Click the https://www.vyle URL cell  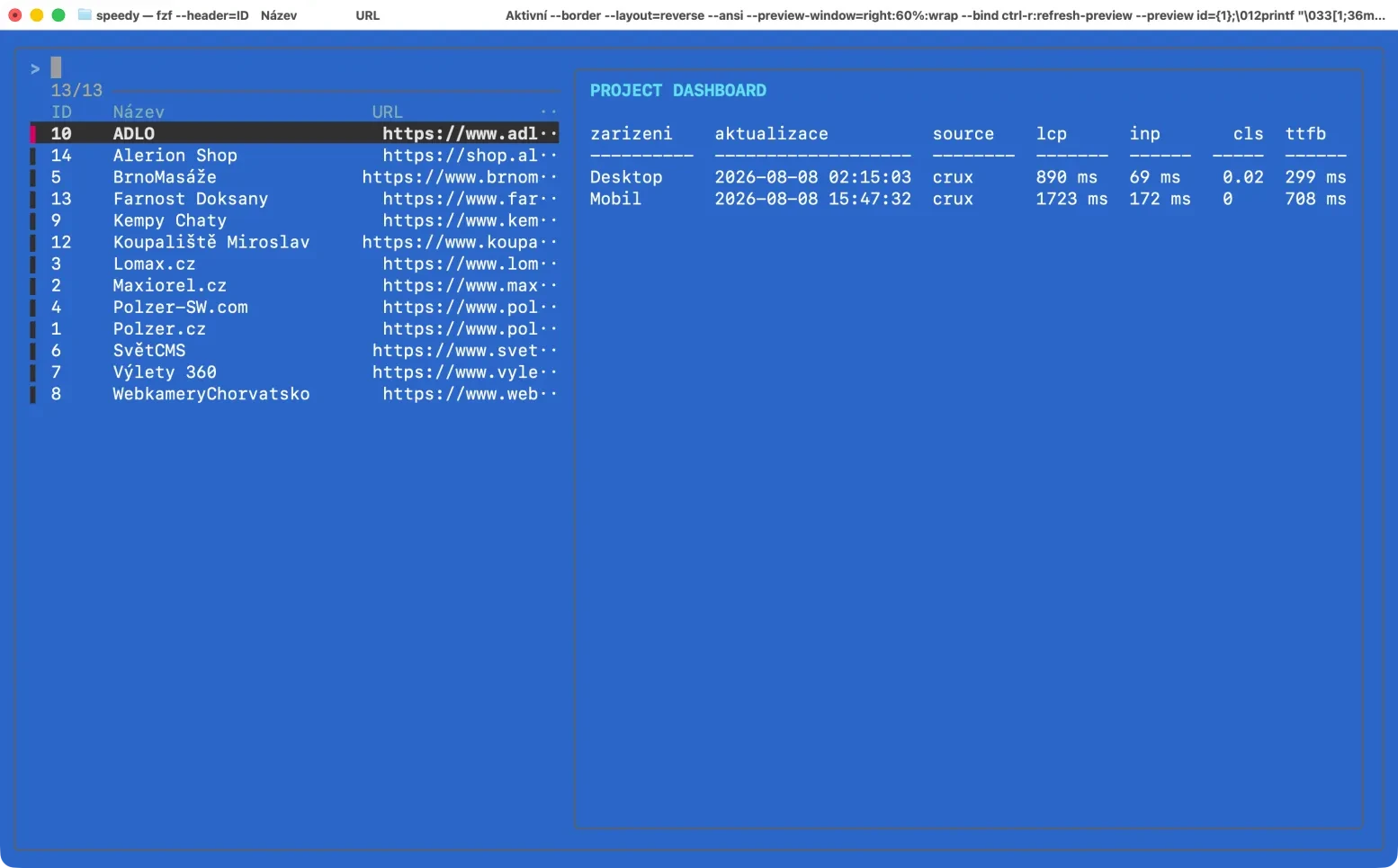pos(464,371)
